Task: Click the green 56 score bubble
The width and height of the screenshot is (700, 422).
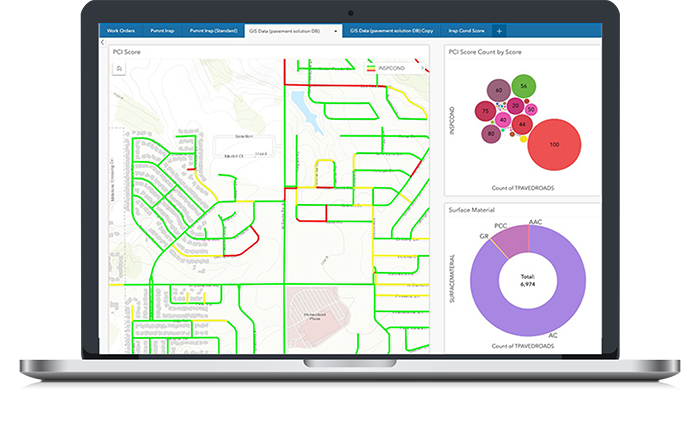Action: [523, 87]
